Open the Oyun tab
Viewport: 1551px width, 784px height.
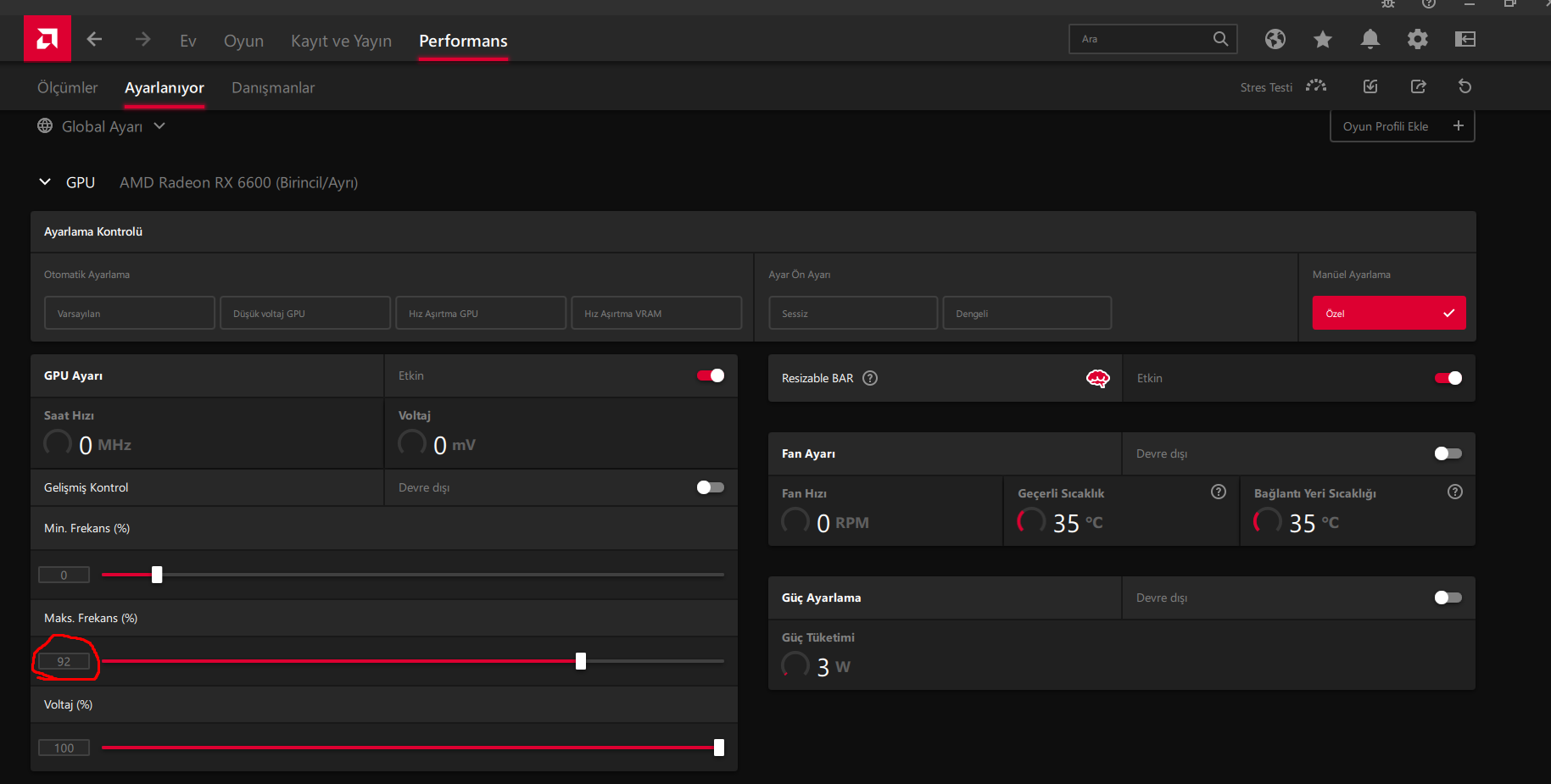coord(243,41)
